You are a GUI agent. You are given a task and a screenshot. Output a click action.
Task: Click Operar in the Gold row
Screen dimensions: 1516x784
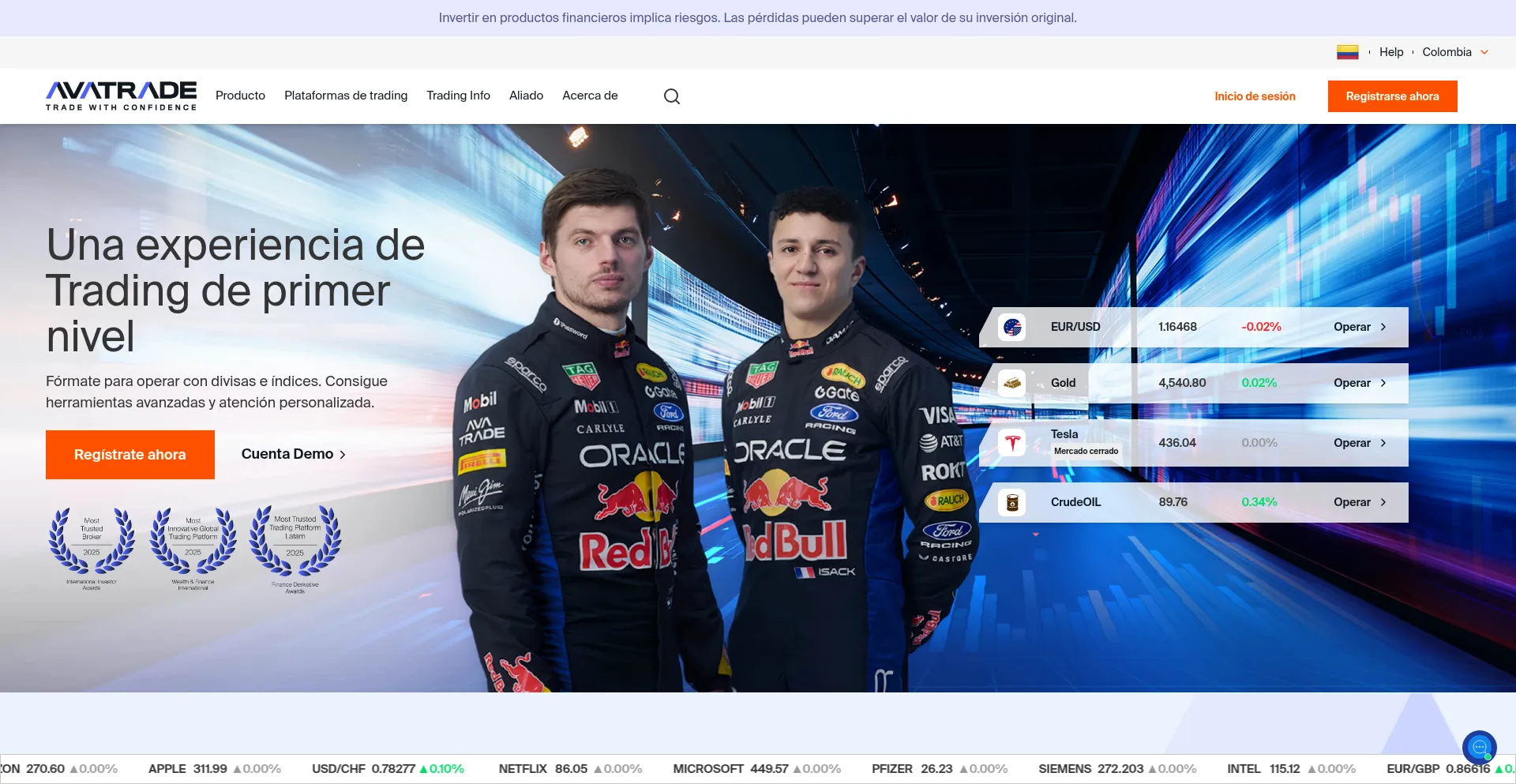[1352, 383]
